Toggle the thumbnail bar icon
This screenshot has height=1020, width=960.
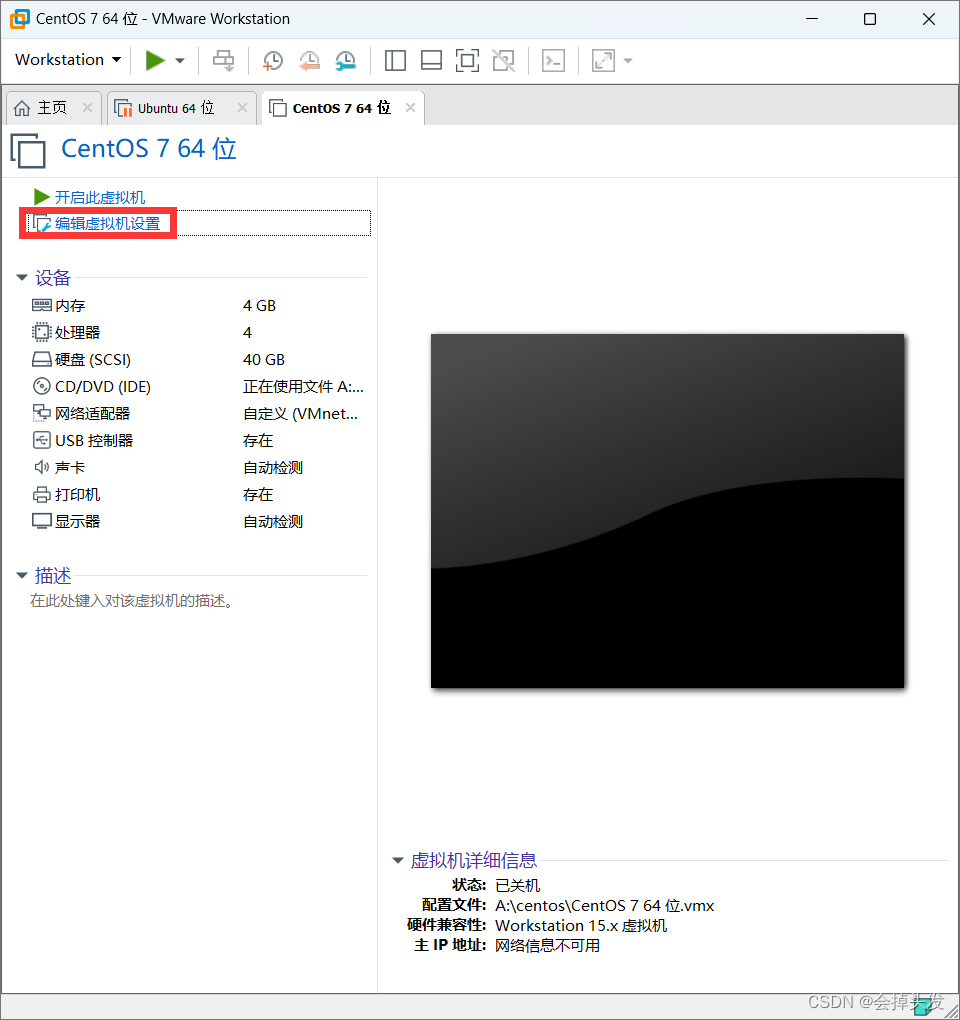coord(431,60)
